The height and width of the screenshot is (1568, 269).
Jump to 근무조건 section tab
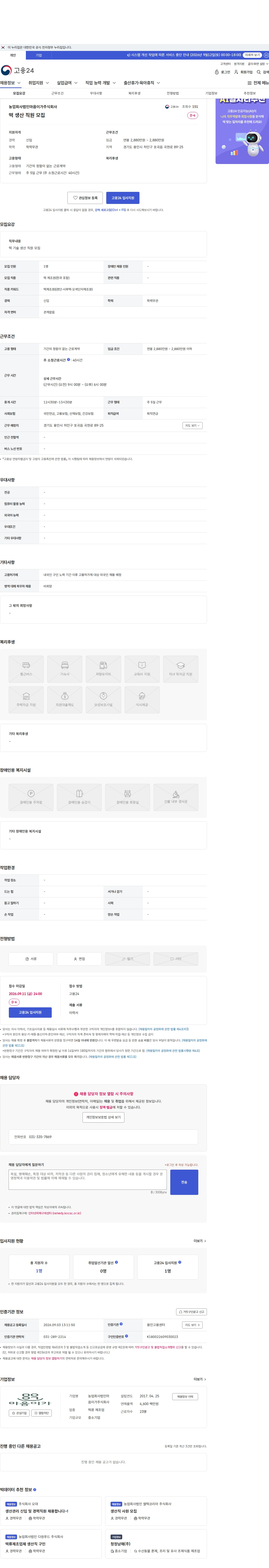pyautogui.click(x=57, y=93)
